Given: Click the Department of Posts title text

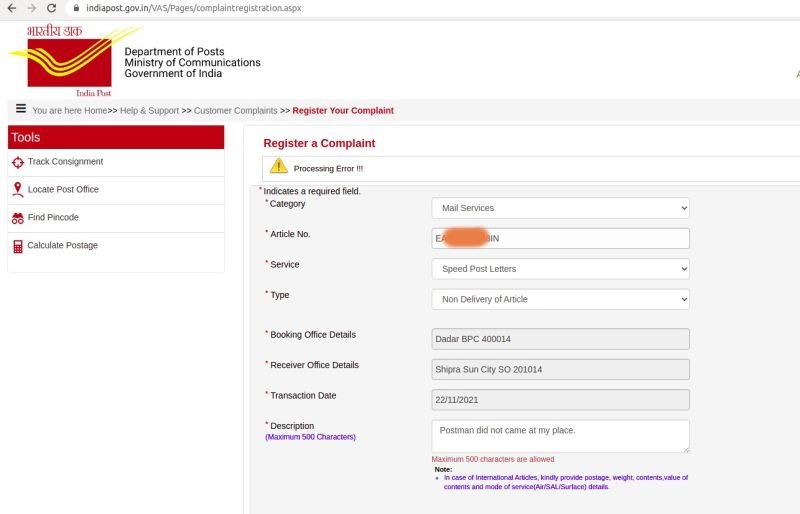Looking at the screenshot, I should point(174,52).
